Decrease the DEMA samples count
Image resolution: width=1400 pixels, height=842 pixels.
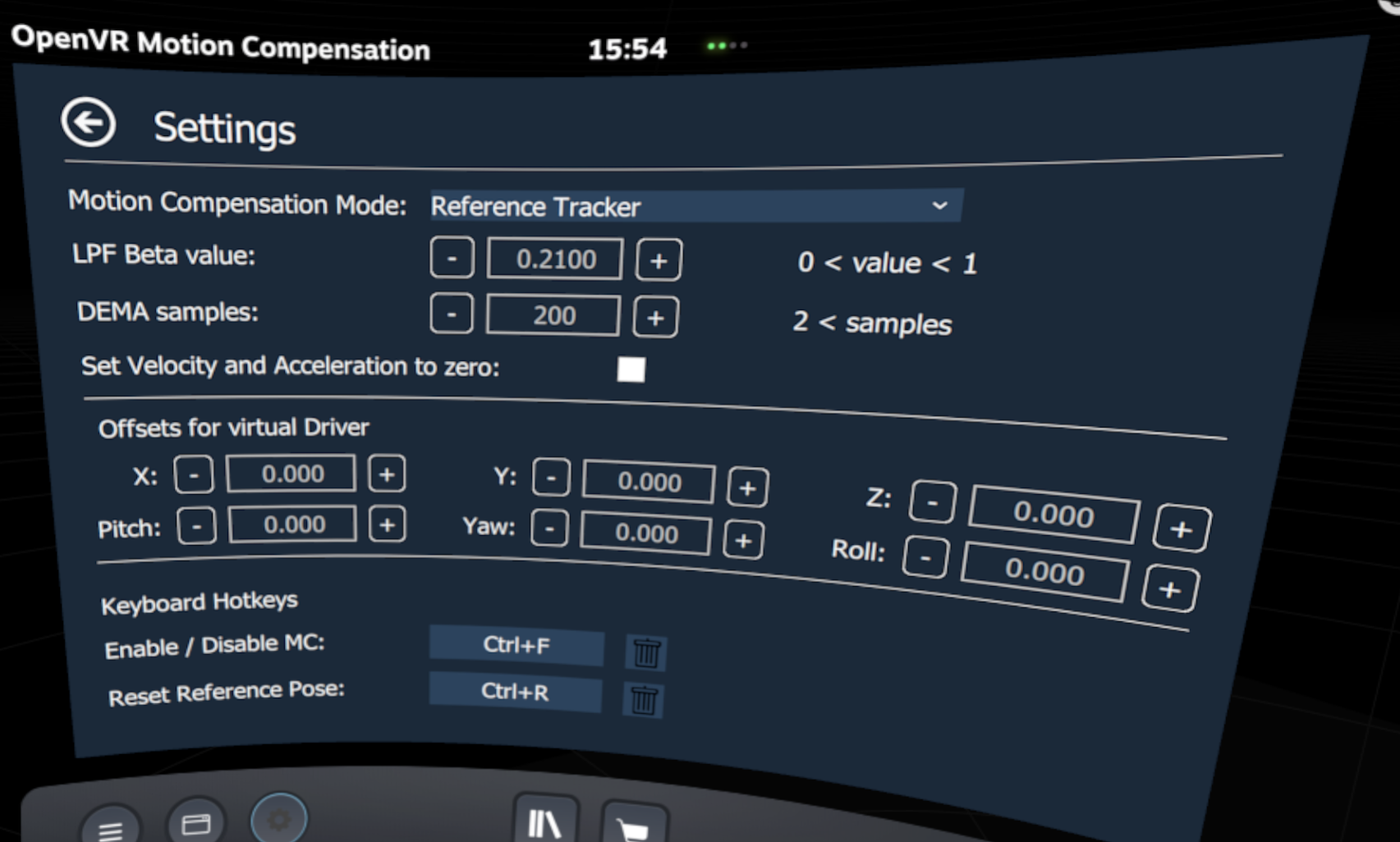coord(452,314)
